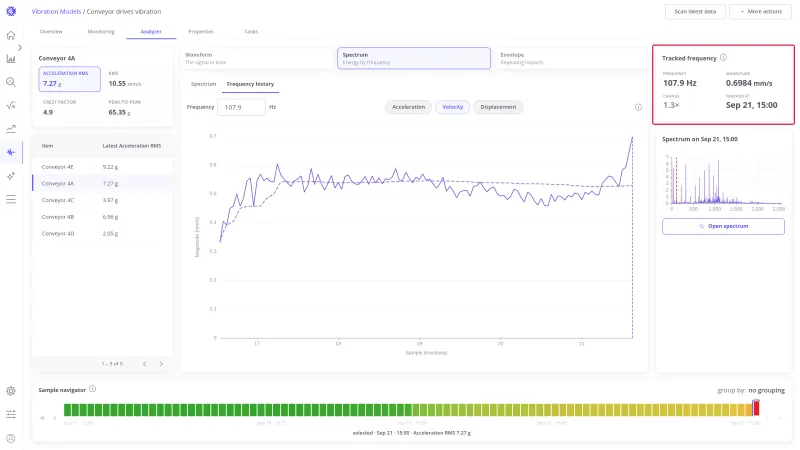This screenshot has width=800, height=450.
Task: Click the tracked magnitude 0.6984 mm/s value
Action: (x=749, y=83)
